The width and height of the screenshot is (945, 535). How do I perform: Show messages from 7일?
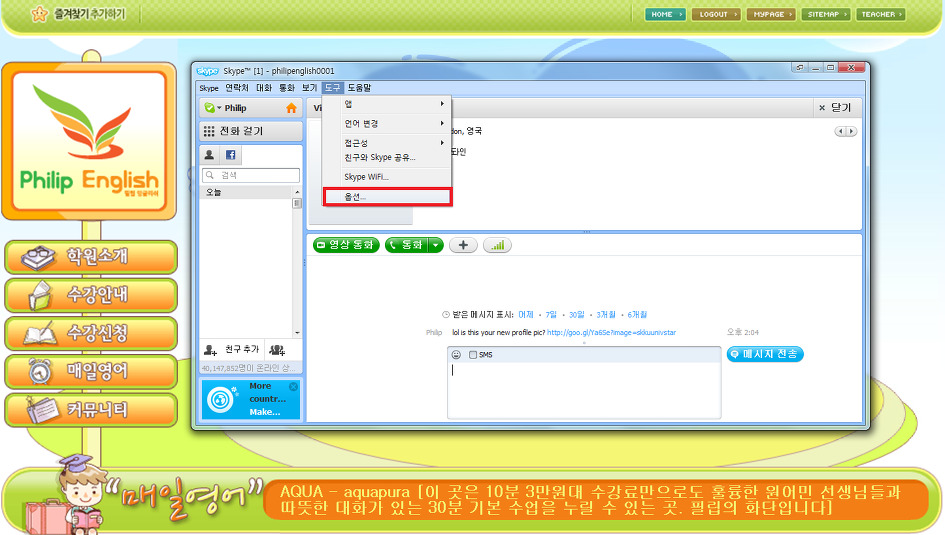(551, 314)
